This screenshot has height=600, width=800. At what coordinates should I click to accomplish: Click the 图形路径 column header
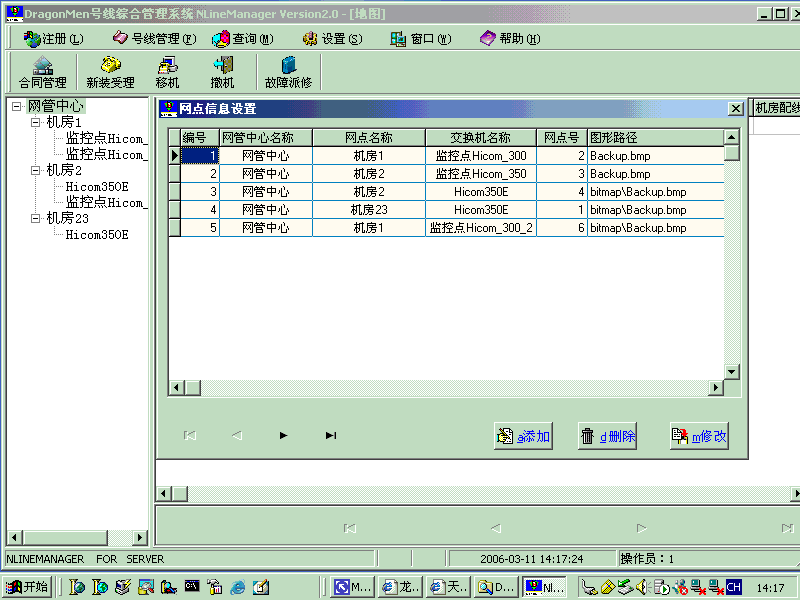656,138
